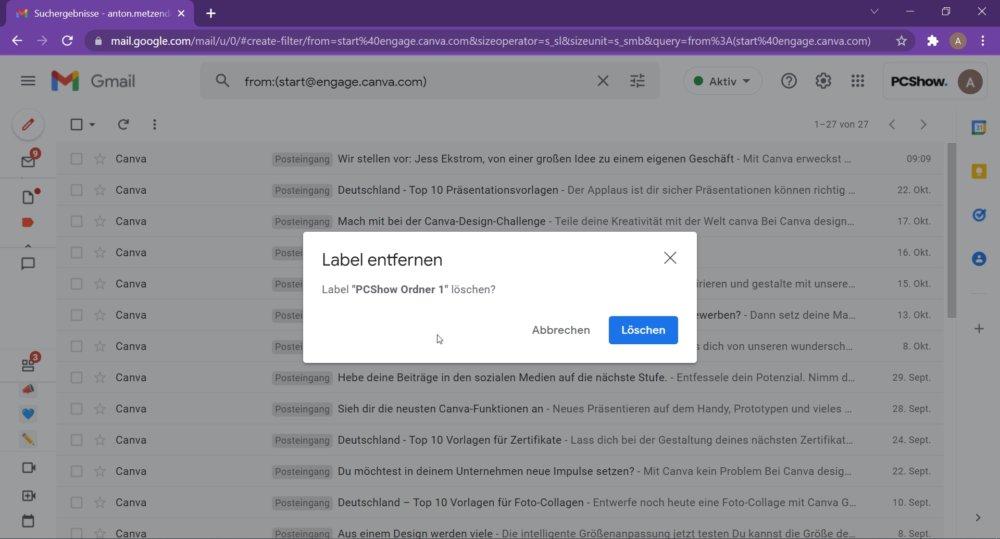Image resolution: width=1000 pixels, height=539 pixels.
Task: Collapse the sidebar section chevron
Action: (28, 246)
